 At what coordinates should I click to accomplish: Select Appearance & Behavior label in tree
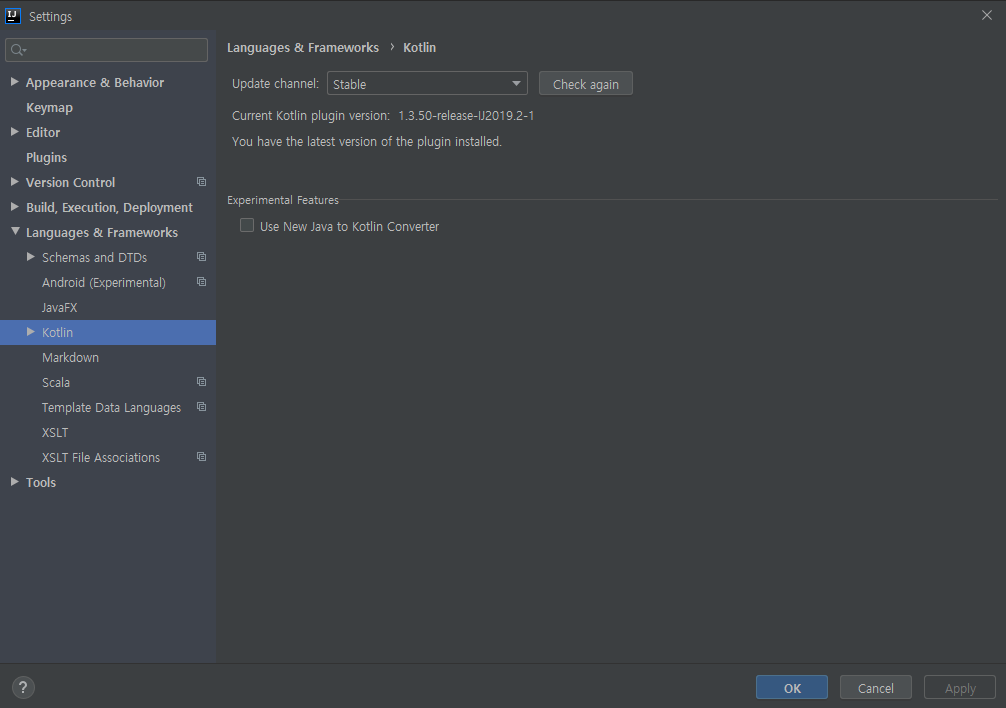[x=95, y=83]
